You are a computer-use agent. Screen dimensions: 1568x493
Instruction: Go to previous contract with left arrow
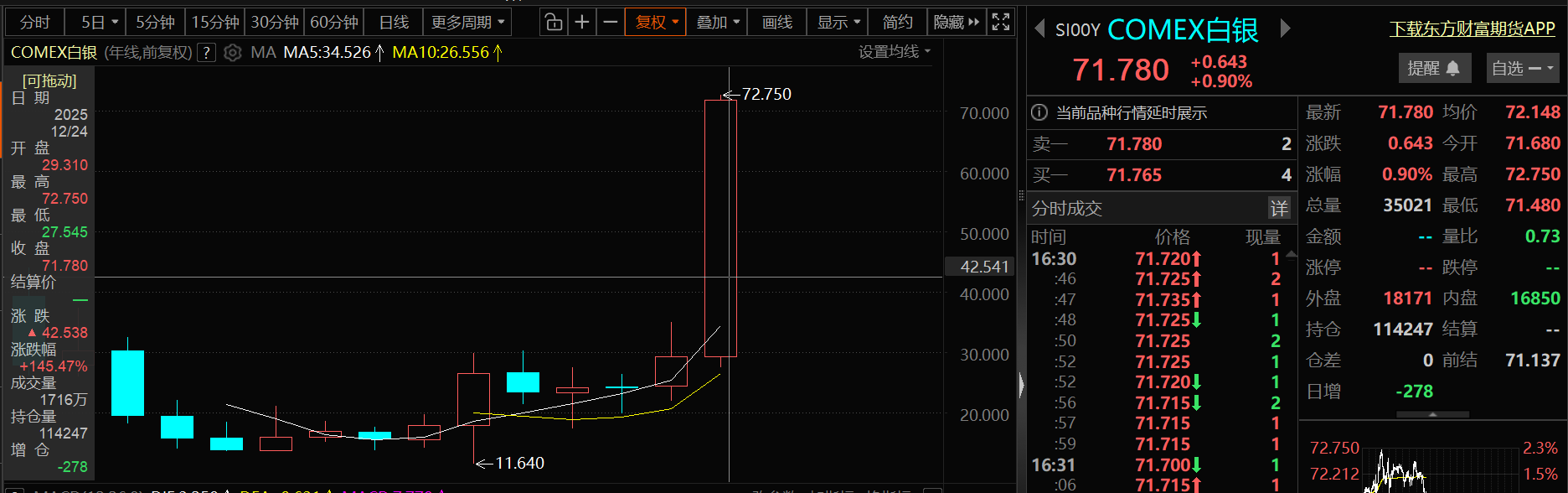coord(1039,29)
